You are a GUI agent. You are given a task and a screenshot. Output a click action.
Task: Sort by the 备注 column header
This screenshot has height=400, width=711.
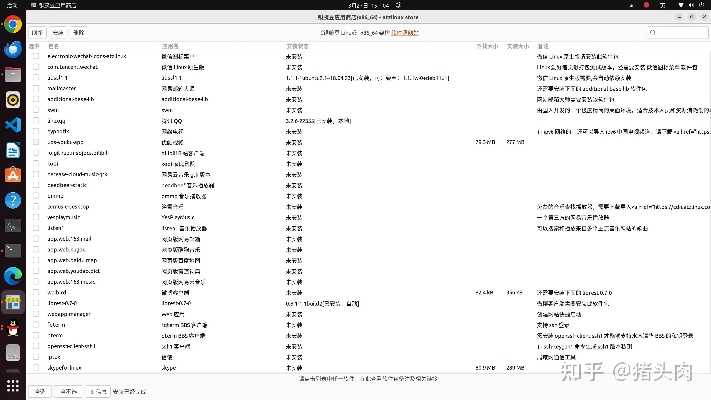(x=543, y=46)
